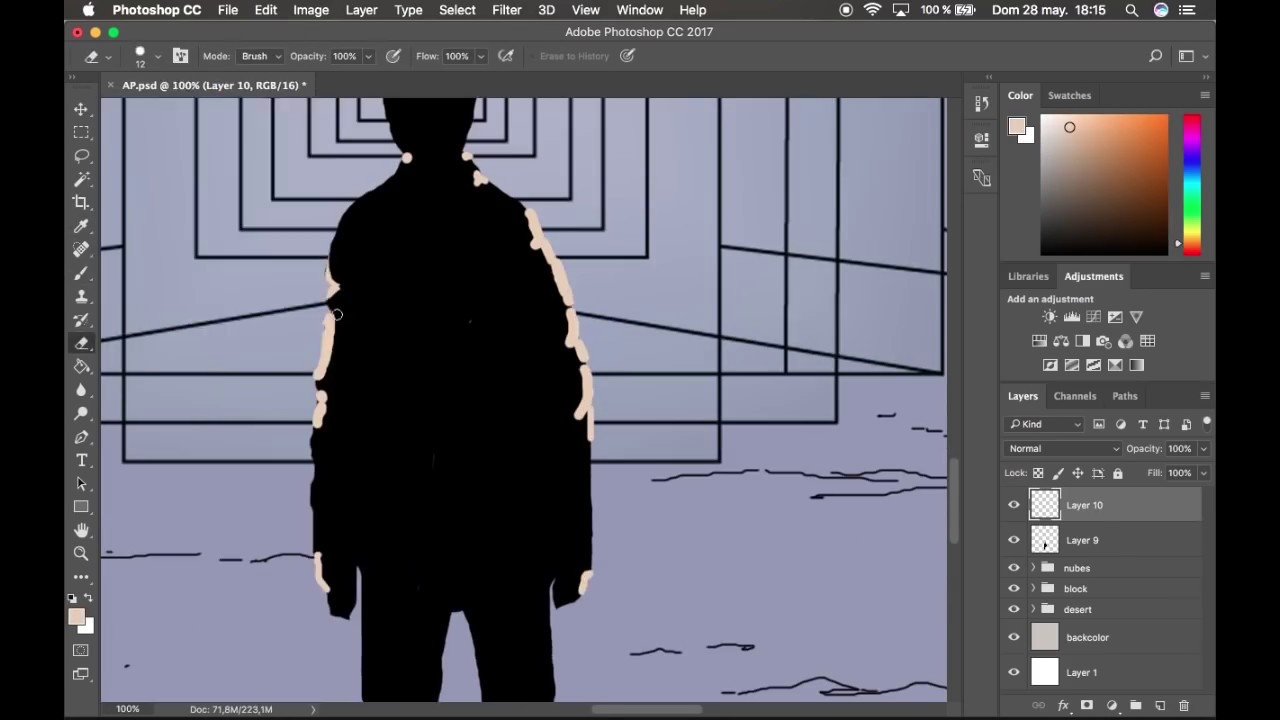Image resolution: width=1280 pixels, height=720 pixels.
Task: Expand the desert layer group
Action: (x=1033, y=609)
